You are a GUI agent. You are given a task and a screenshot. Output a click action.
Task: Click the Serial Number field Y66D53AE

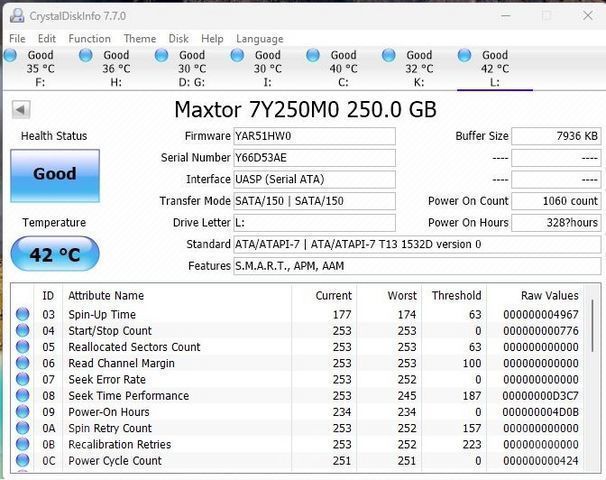[x=314, y=158]
